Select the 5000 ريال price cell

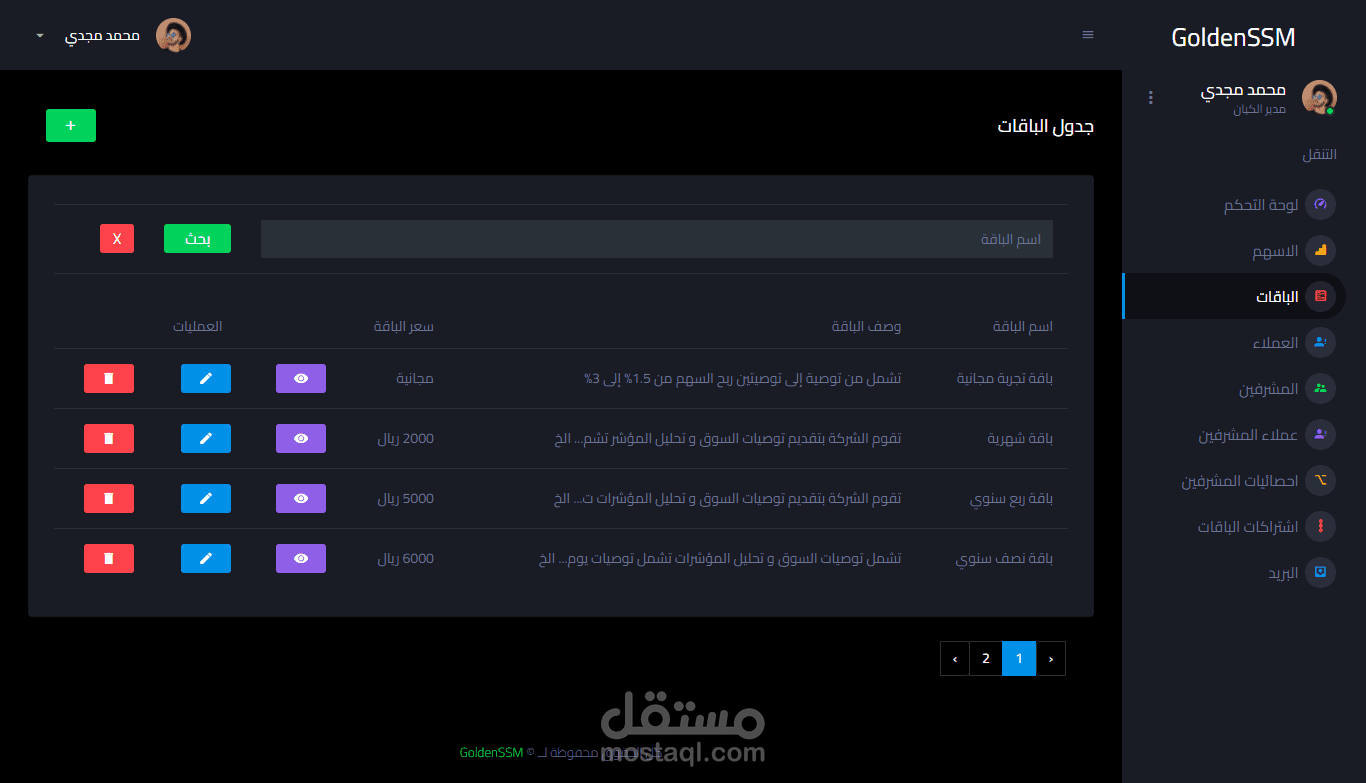[405, 499]
